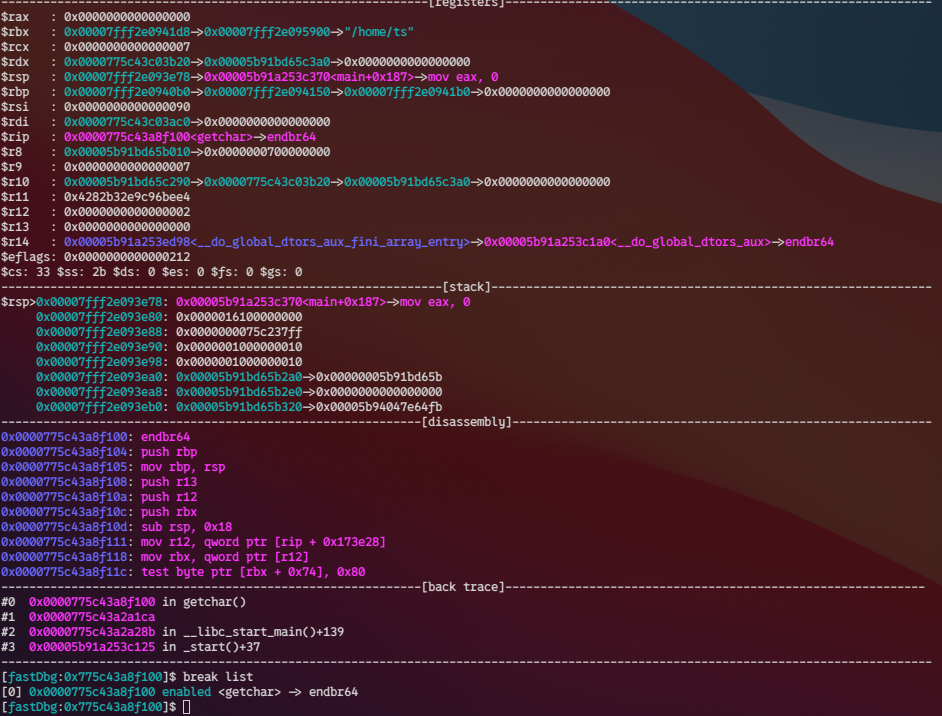This screenshot has width=942, height=716.
Task: Click the segment registers line with $cs
Action: pos(151,272)
